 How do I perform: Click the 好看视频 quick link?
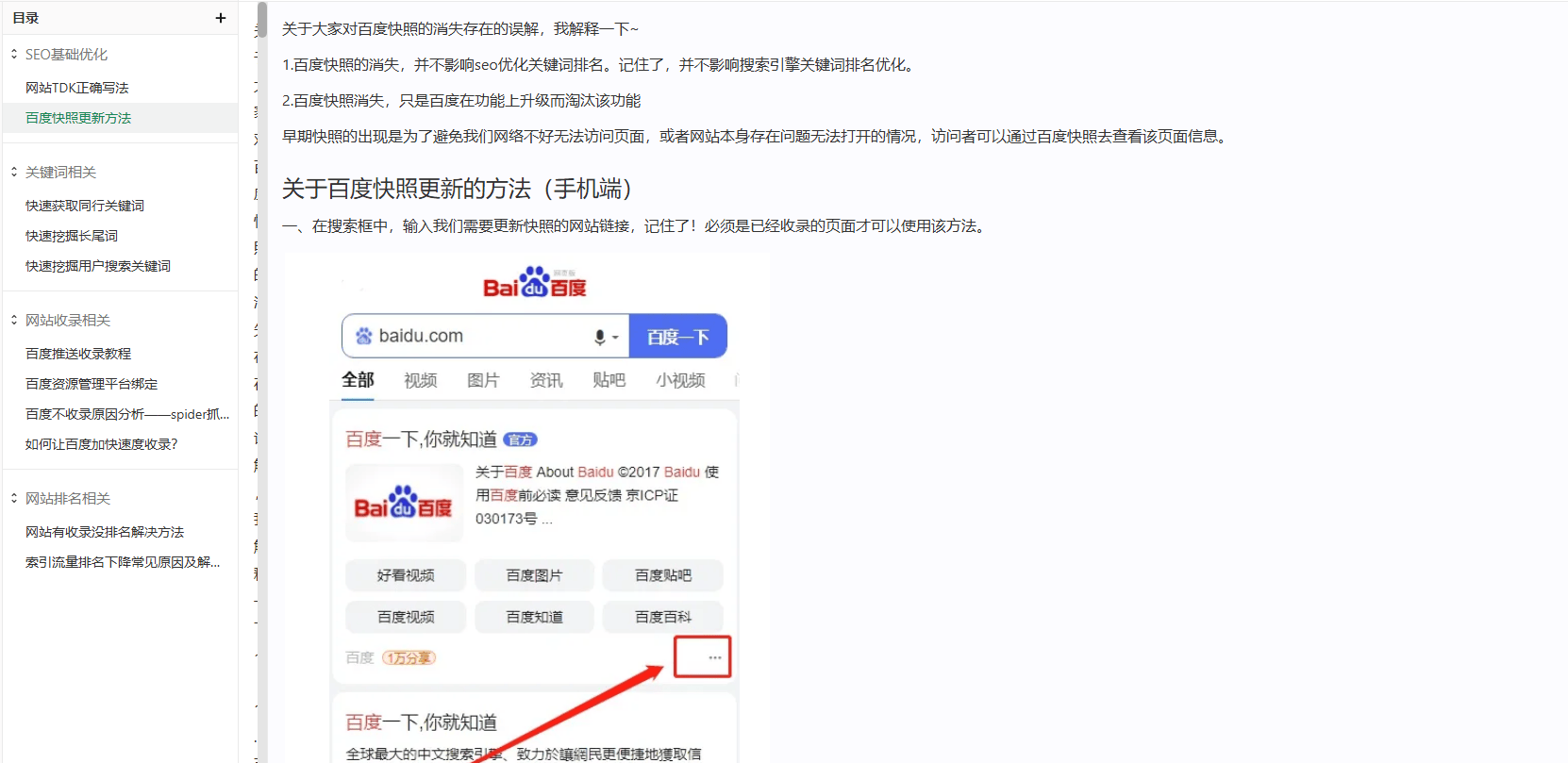click(x=406, y=575)
